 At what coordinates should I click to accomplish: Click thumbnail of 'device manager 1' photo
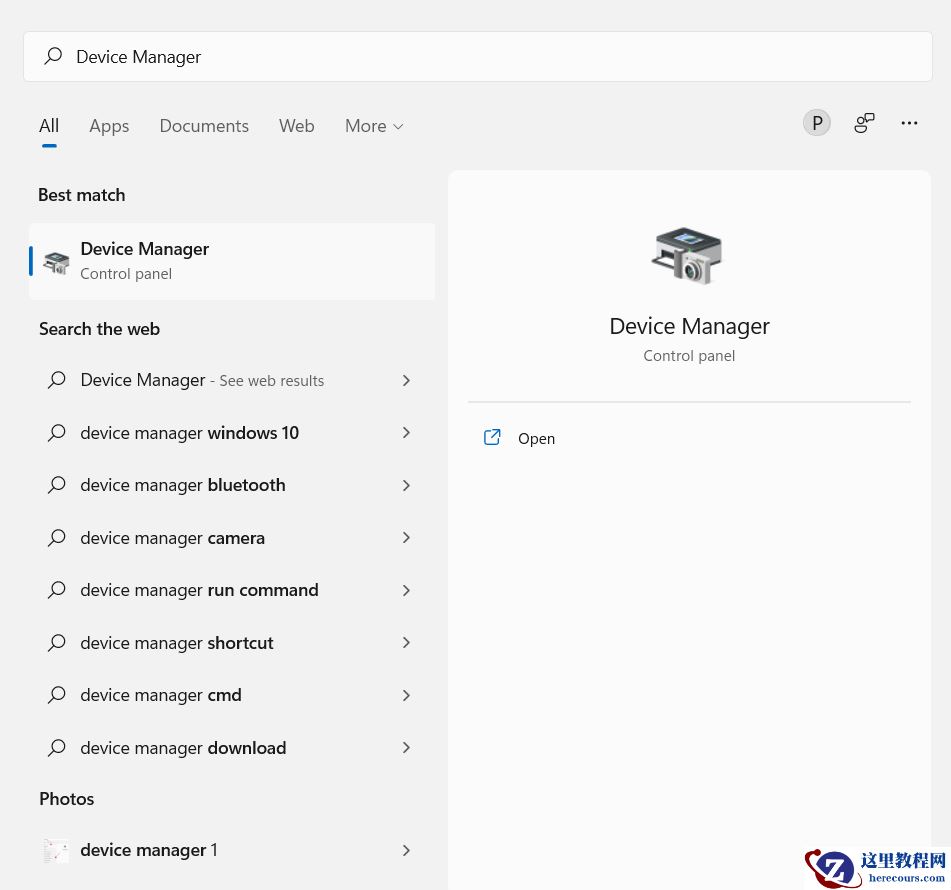[x=56, y=851]
